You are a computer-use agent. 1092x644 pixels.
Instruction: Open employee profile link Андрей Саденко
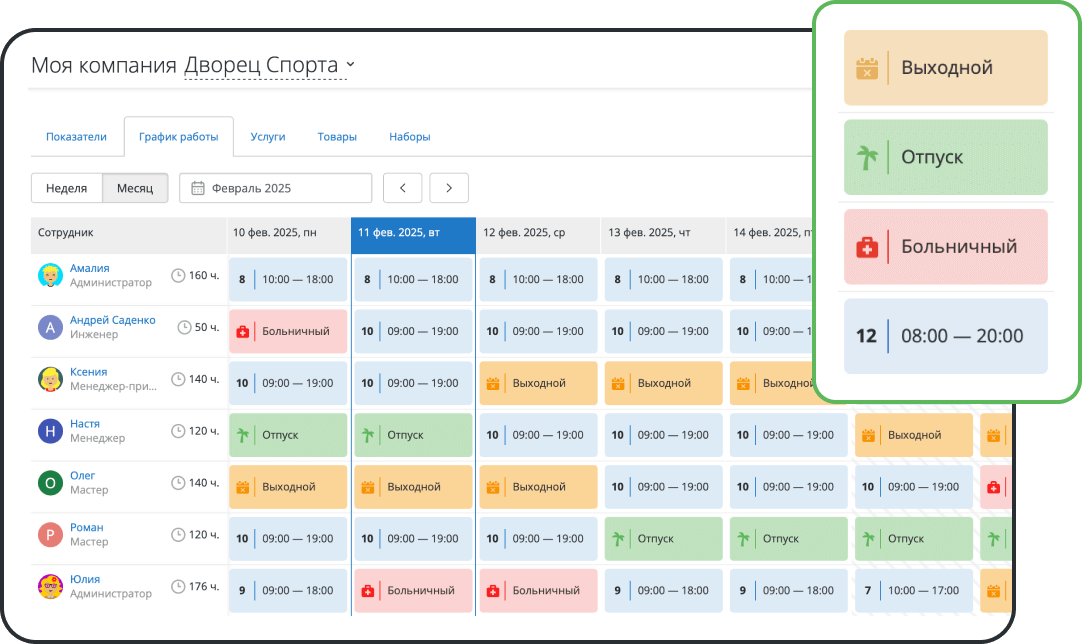pos(113,320)
